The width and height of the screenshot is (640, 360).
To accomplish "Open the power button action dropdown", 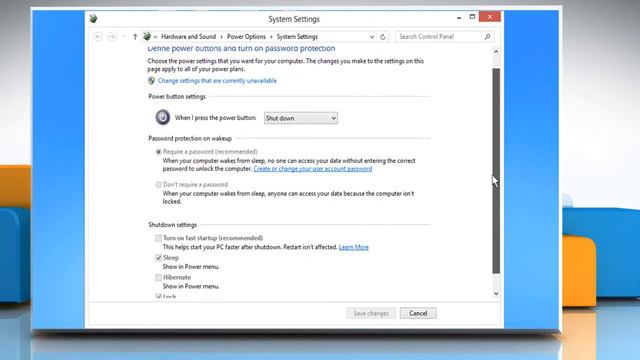I will point(301,118).
